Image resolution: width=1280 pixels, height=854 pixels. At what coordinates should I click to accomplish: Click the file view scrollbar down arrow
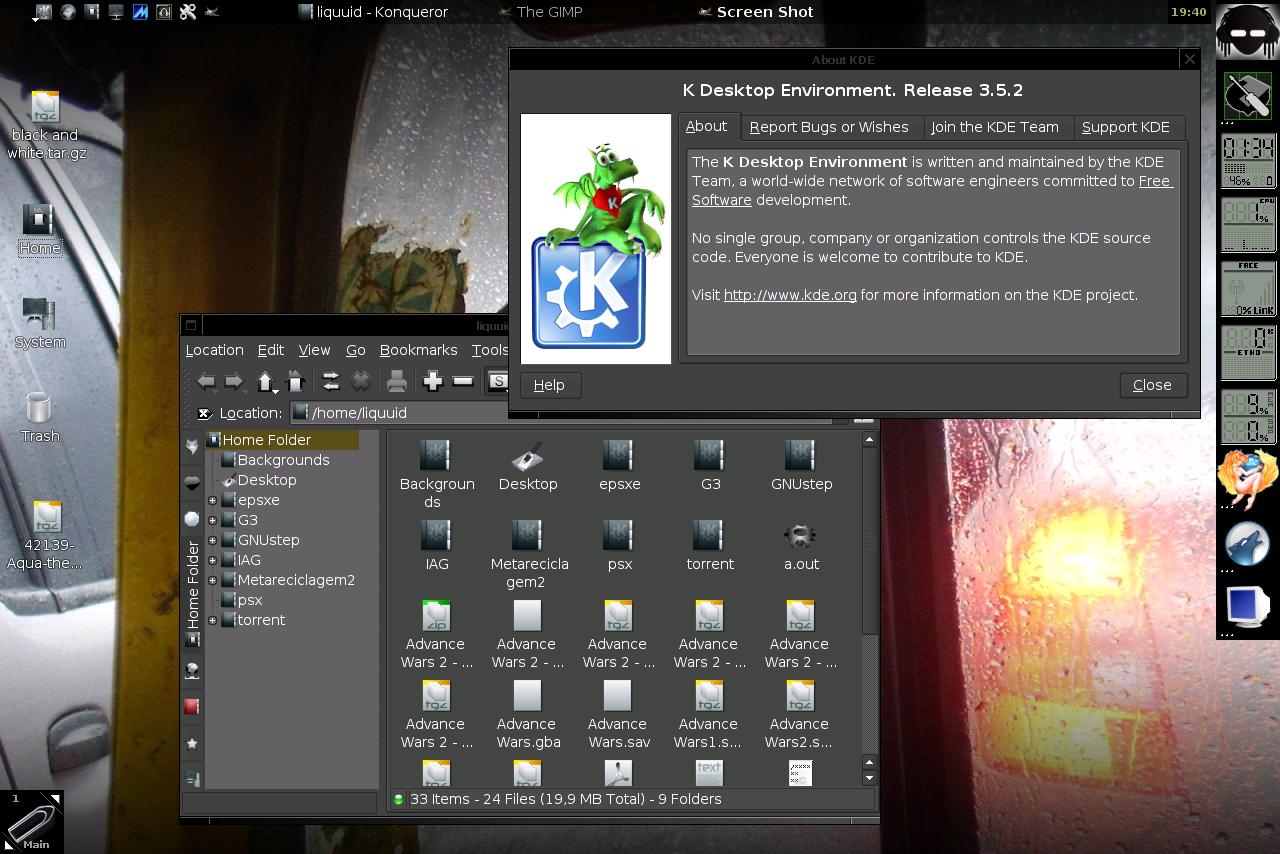869,777
